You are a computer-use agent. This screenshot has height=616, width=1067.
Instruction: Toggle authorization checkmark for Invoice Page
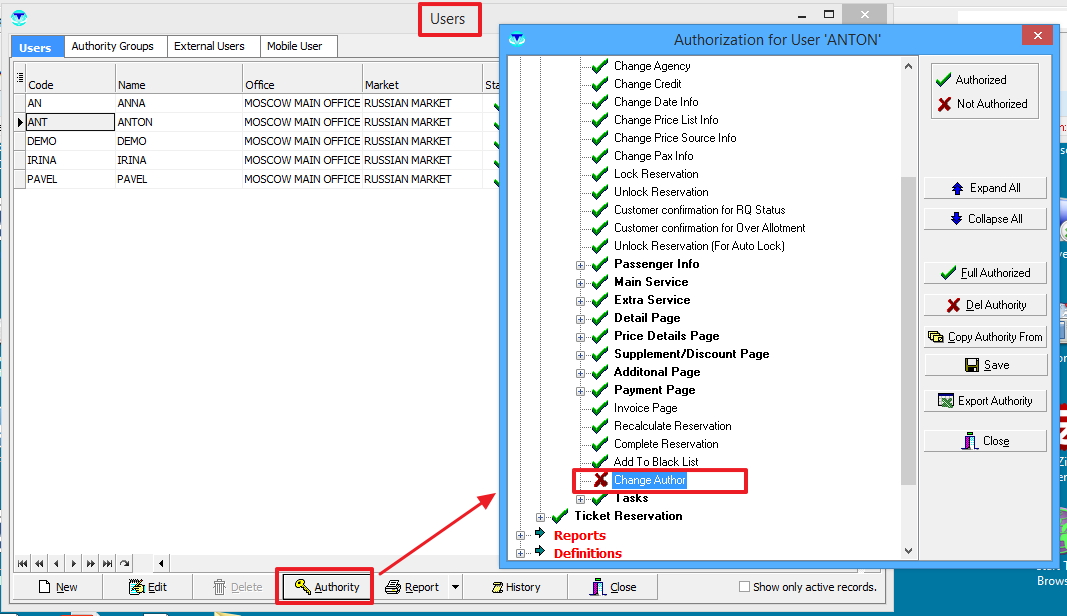[600, 408]
